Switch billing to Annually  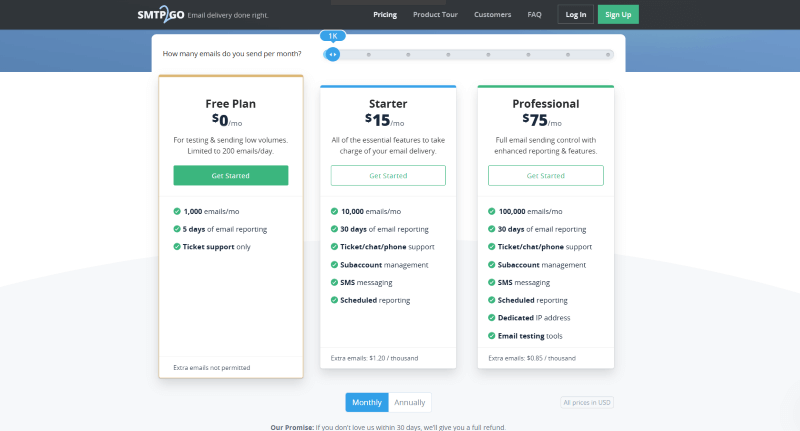[x=410, y=402]
